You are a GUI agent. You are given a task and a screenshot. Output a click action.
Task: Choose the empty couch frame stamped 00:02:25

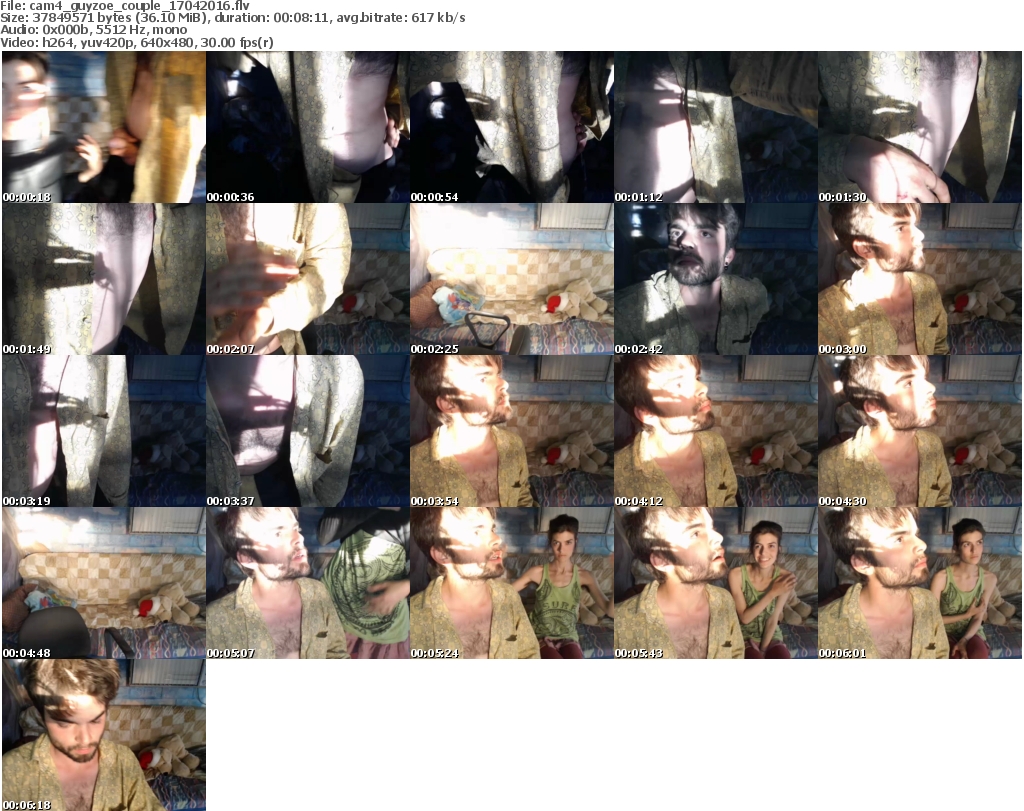512,279
